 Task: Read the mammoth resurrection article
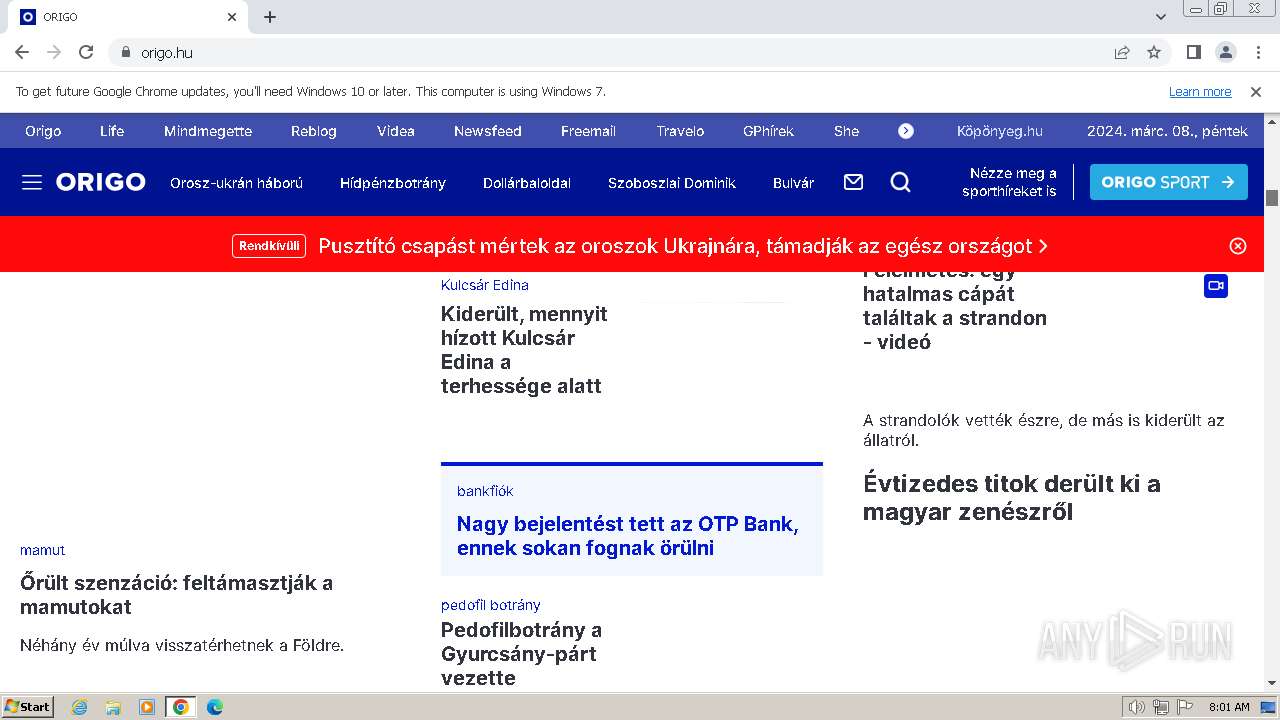[176, 595]
